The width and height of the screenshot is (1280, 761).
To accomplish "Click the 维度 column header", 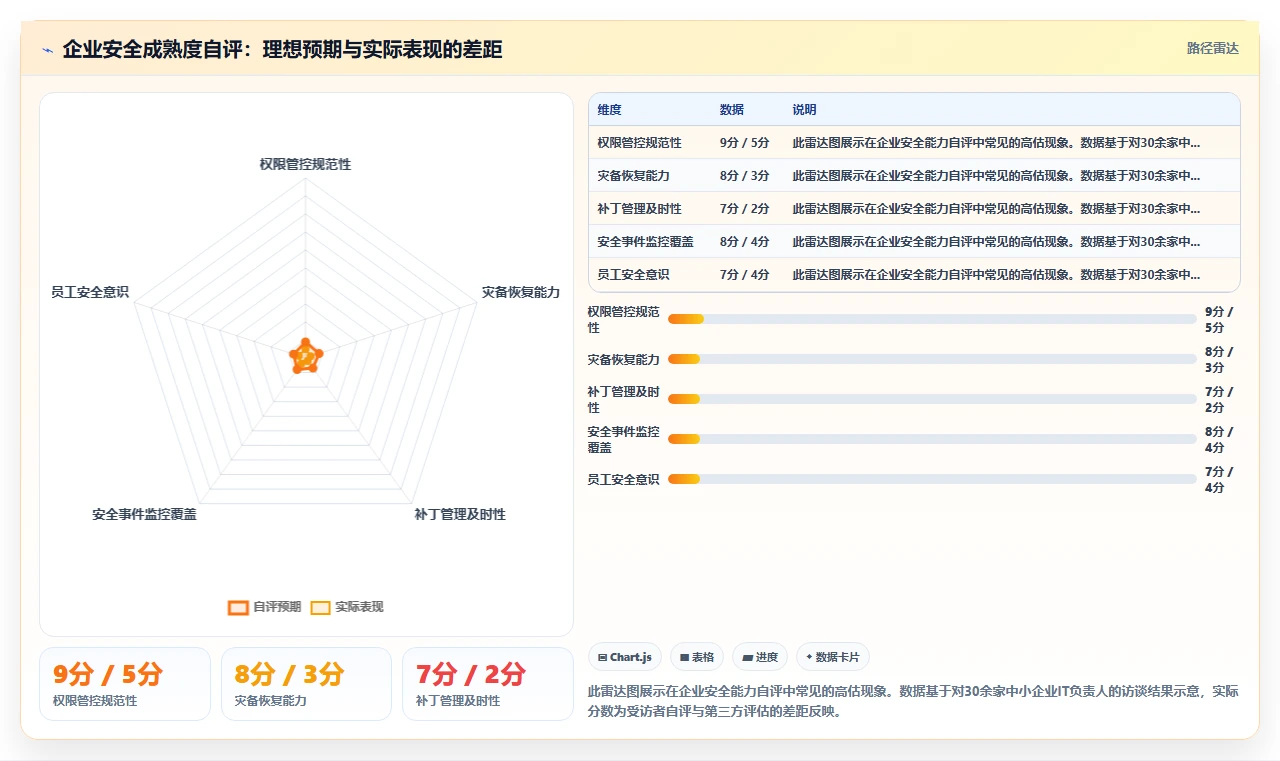I will 610,109.
